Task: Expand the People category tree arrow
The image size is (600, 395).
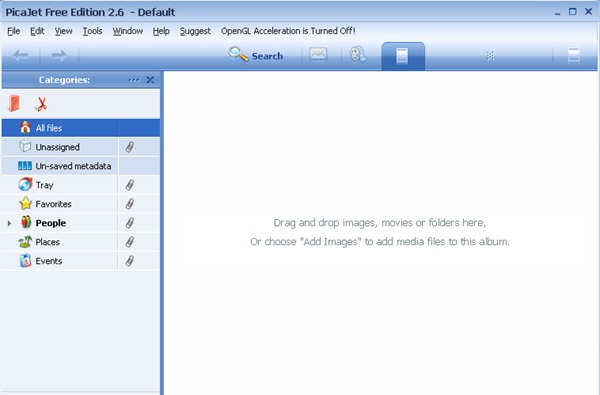Action: pyautogui.click(x=9, y=223)
